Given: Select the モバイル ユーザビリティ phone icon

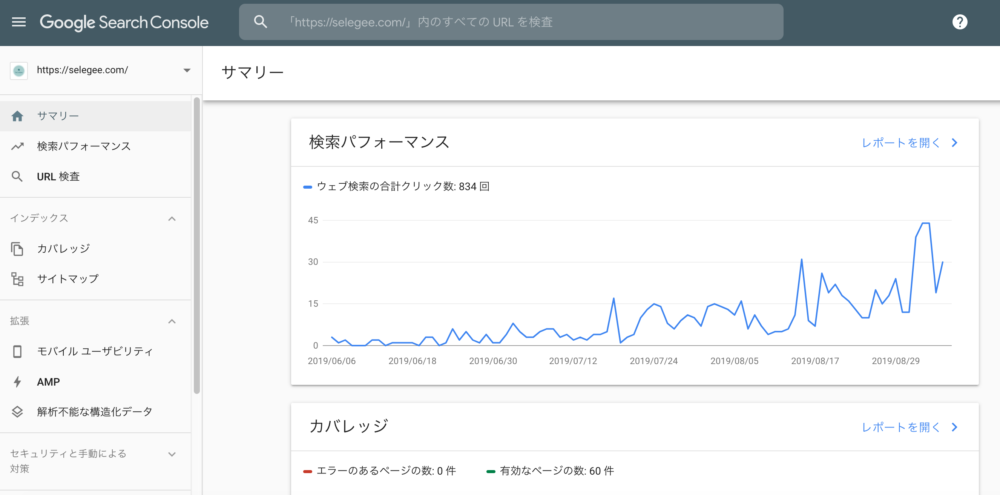Looking at the screenshot, I should click(18, 351).
